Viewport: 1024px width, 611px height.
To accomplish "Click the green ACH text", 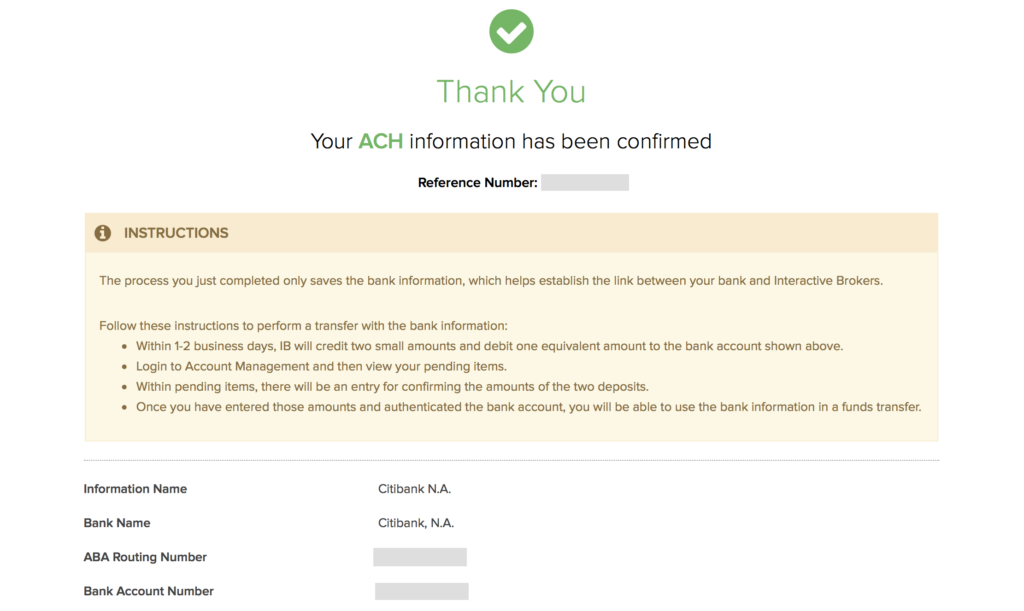I will point(381,141).
